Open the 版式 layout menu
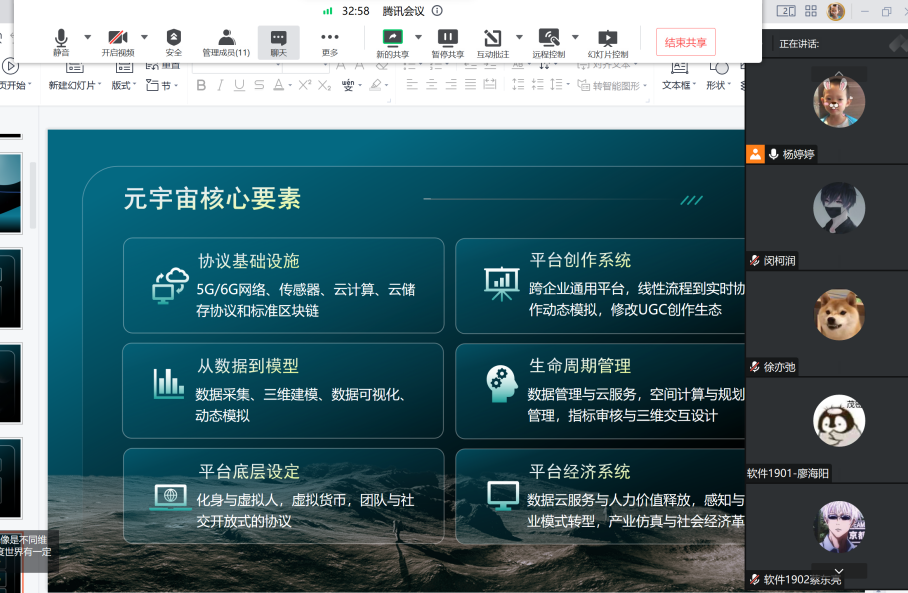This screenshot has width=908, height=593. [x=123, y=86]
